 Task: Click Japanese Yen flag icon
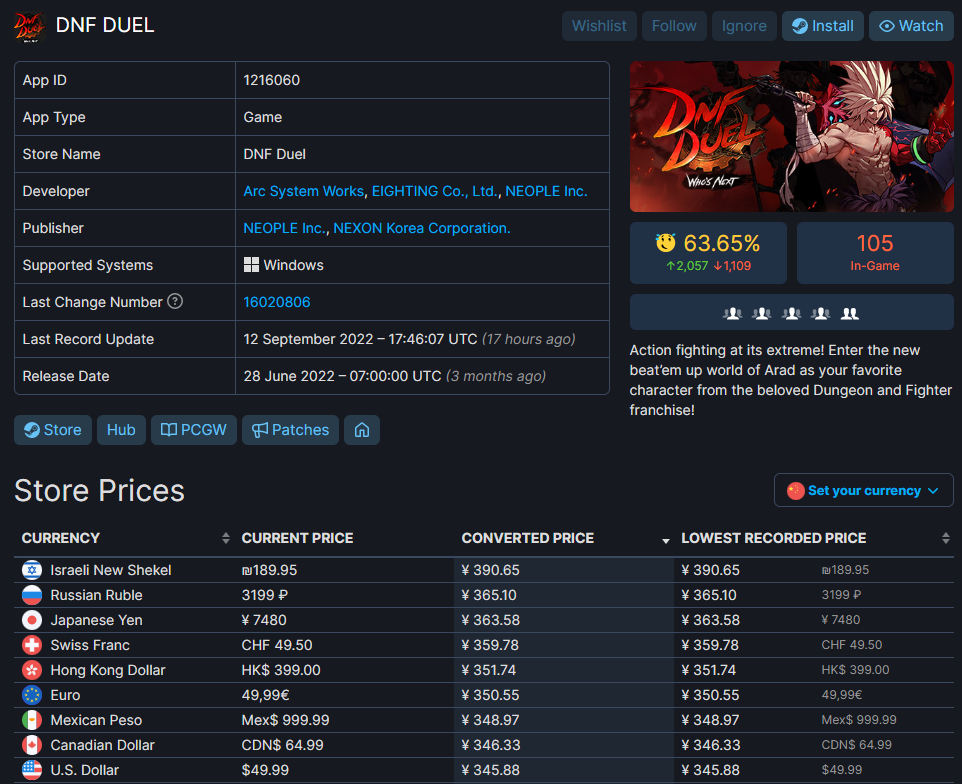click(x=32, y=620)
